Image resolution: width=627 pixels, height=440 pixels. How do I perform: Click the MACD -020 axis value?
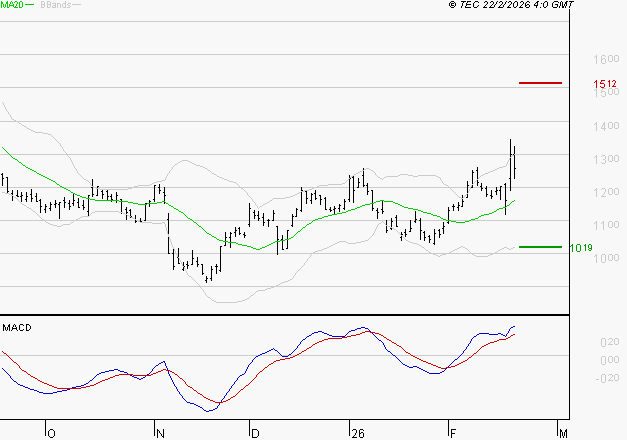(607, 378)
